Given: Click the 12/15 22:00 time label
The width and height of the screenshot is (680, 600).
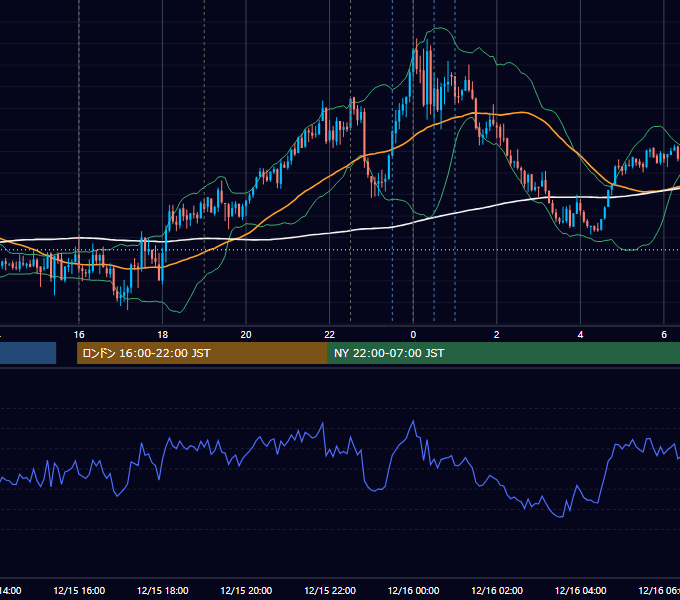Looking at the screenshot, I should (330, 590).
